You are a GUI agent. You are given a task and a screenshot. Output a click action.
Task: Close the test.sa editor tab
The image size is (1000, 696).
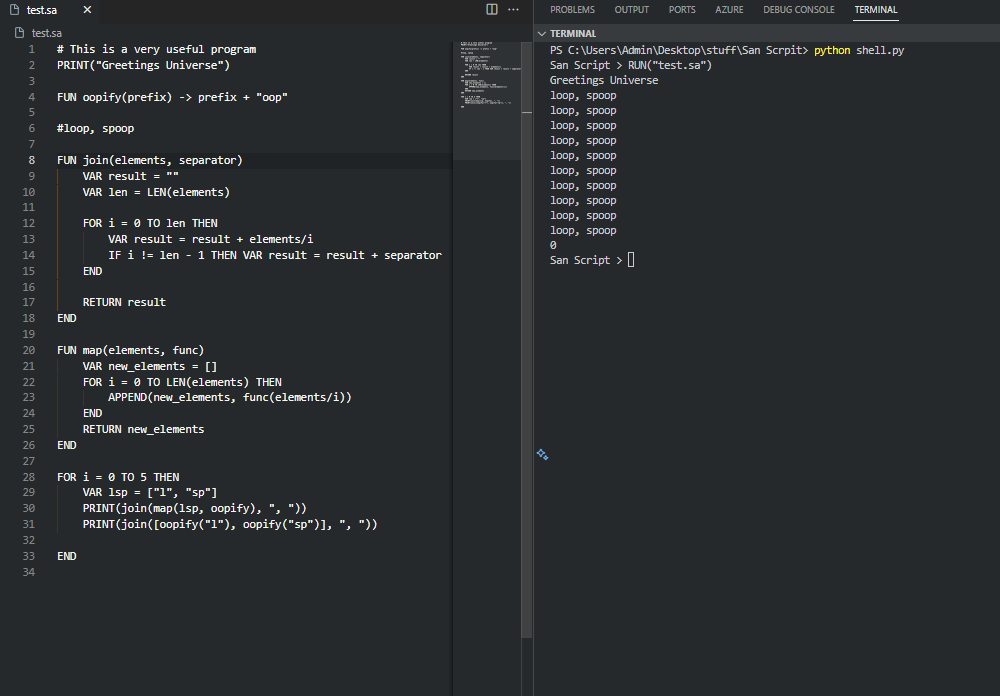[x=87, y=10]
